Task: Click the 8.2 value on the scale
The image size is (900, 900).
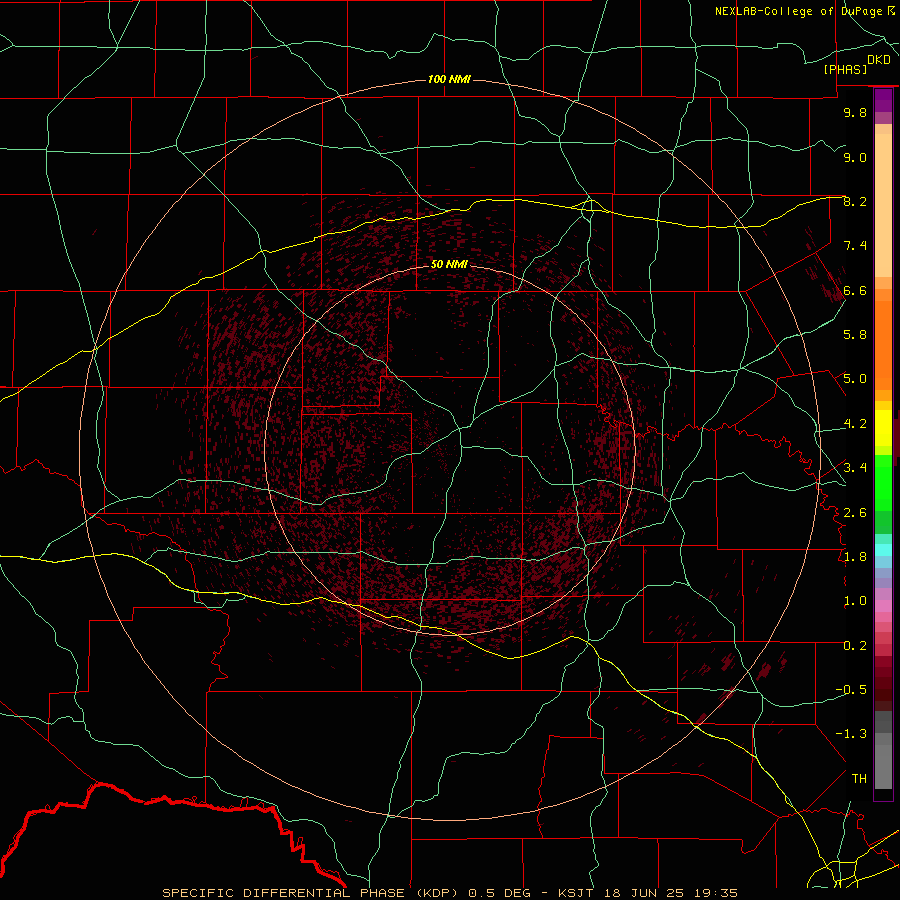Action: click(x=855, y=201)
